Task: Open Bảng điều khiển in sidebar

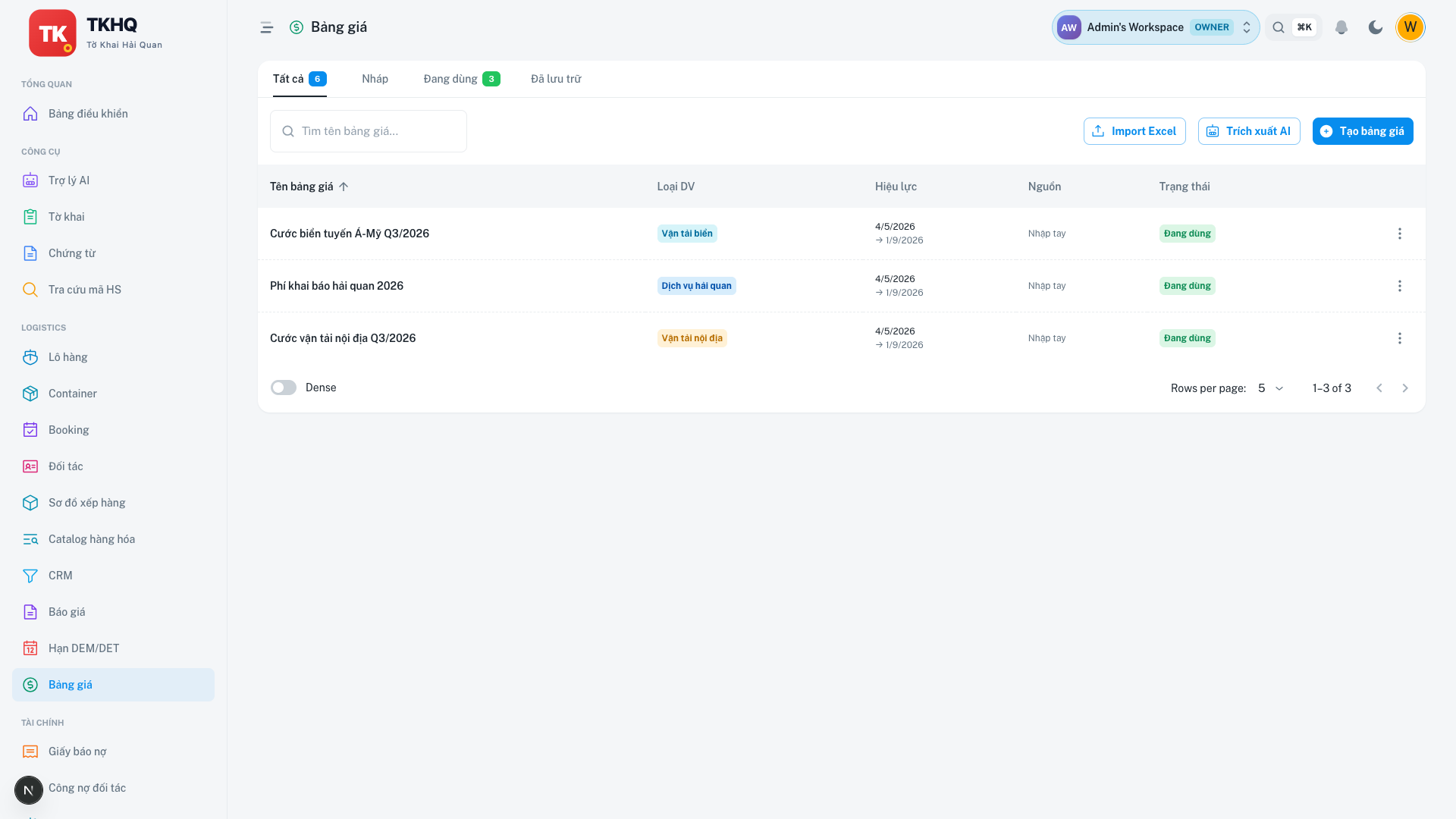Action: [113, 114]
